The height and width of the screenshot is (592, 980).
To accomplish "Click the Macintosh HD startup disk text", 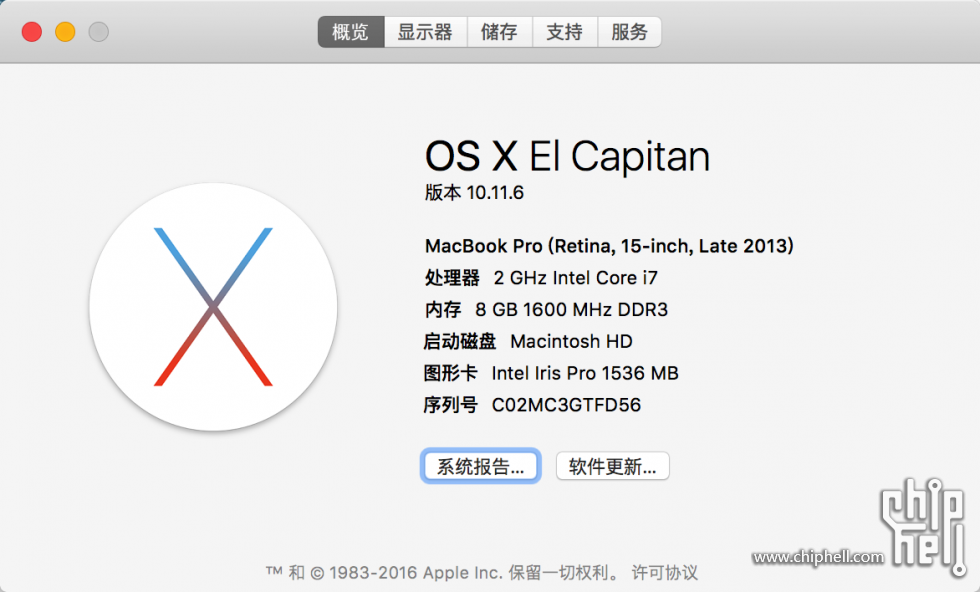I will [571, 341].
